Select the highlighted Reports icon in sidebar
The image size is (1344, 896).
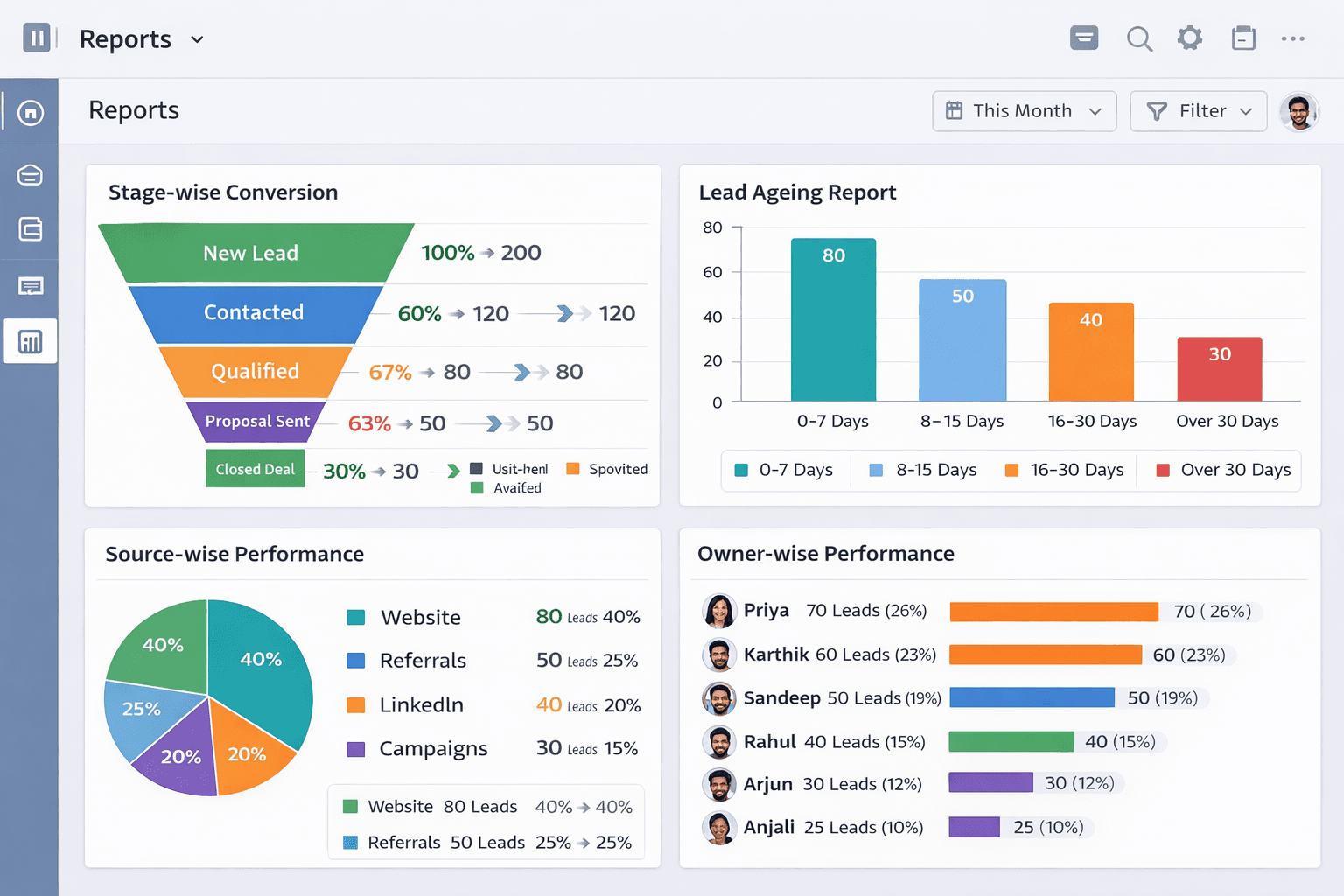pyautogui.click(x=30, y=341)
